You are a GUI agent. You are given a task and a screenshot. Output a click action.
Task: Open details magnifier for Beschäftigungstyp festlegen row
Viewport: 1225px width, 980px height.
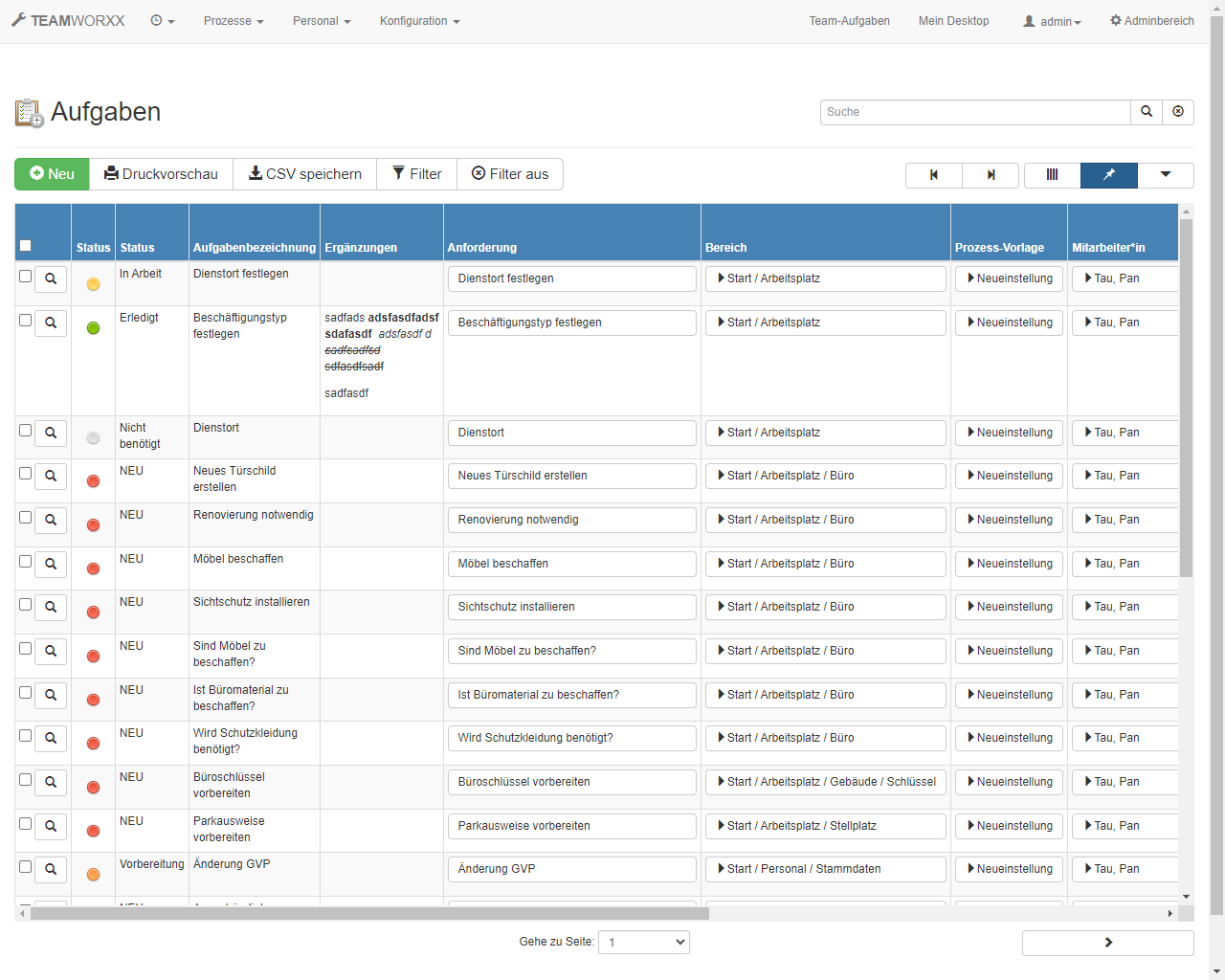coord(51,323)
